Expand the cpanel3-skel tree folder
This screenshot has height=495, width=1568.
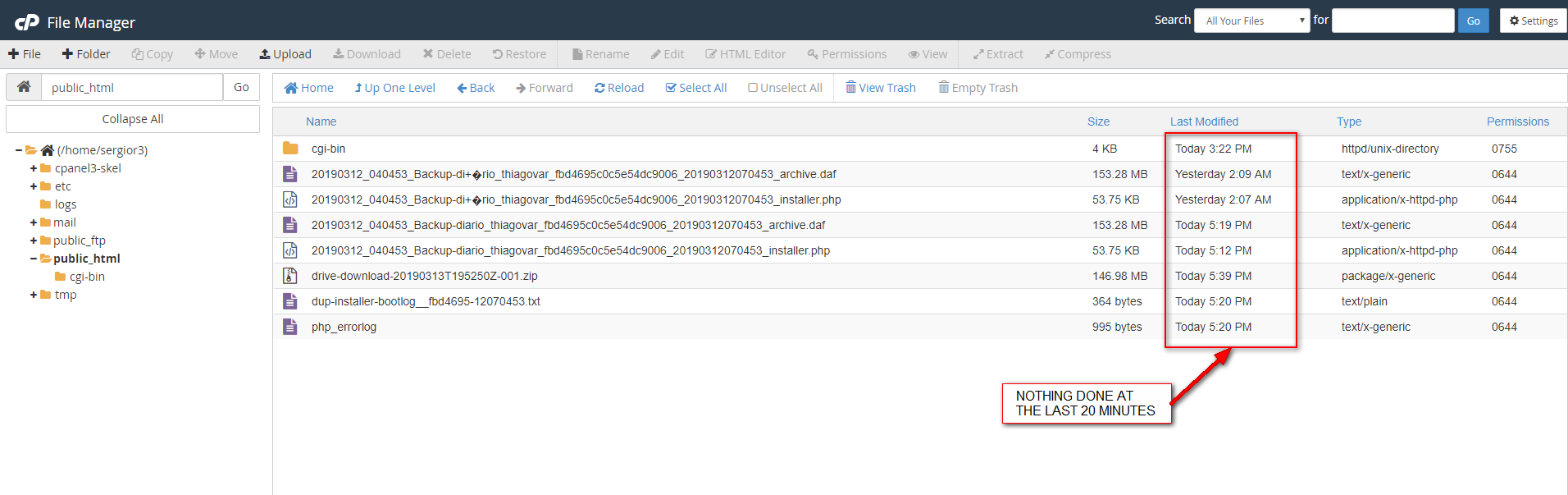click(x=34, y=168)
